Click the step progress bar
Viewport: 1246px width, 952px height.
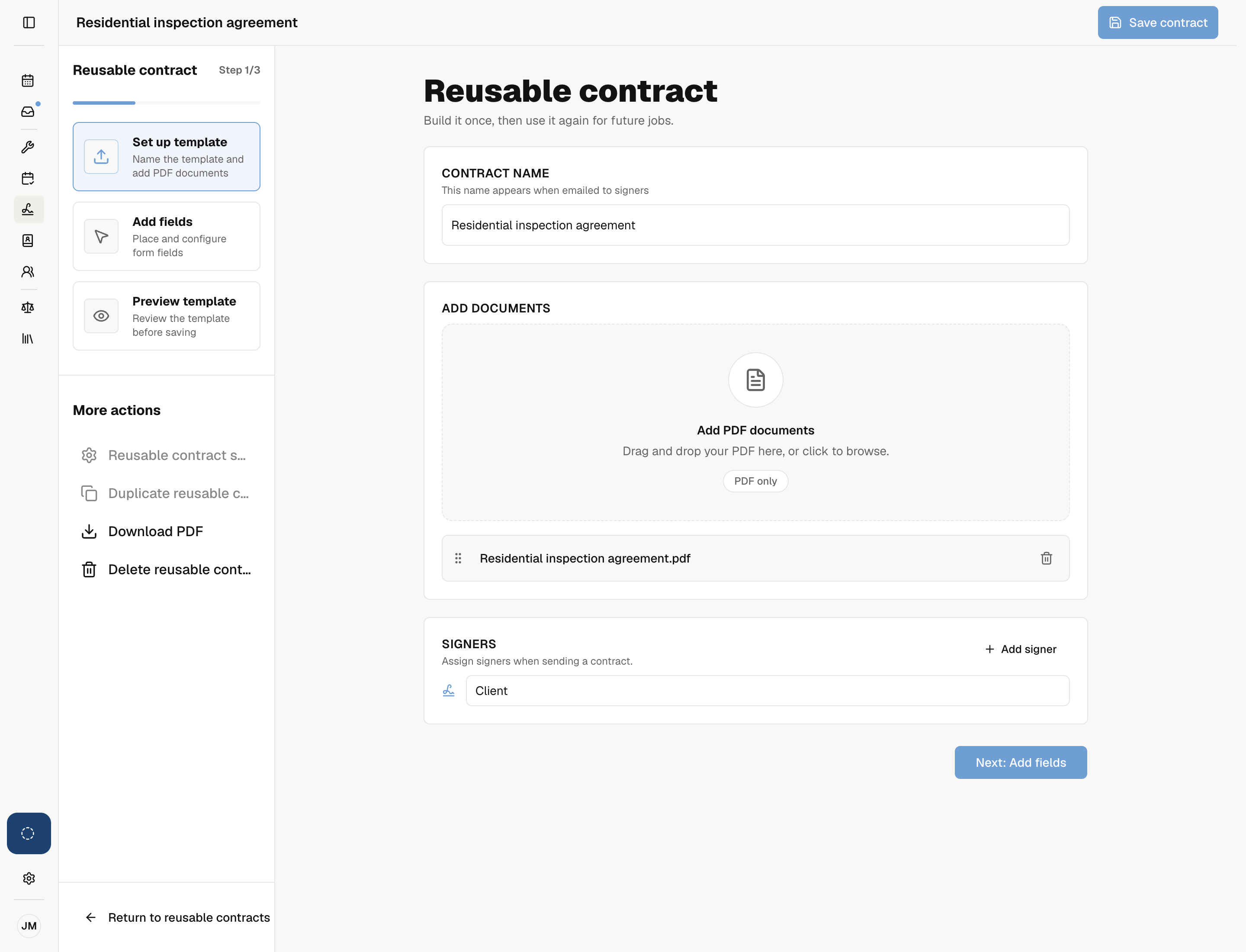coord(167,103)
